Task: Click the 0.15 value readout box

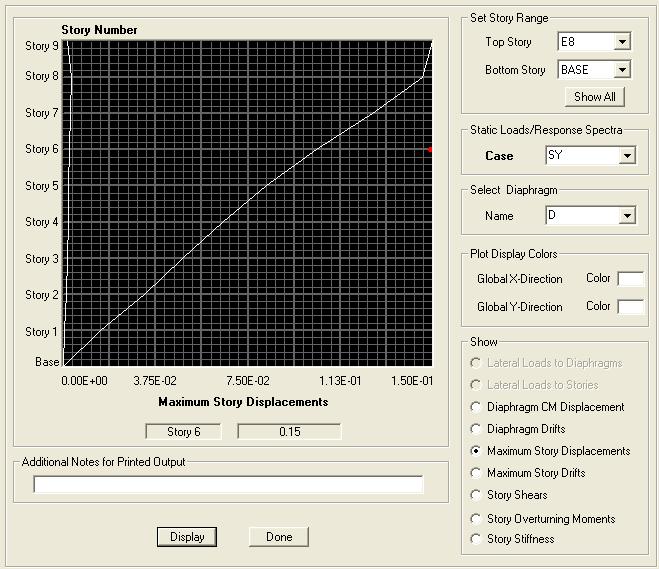Action: (290, 432)
